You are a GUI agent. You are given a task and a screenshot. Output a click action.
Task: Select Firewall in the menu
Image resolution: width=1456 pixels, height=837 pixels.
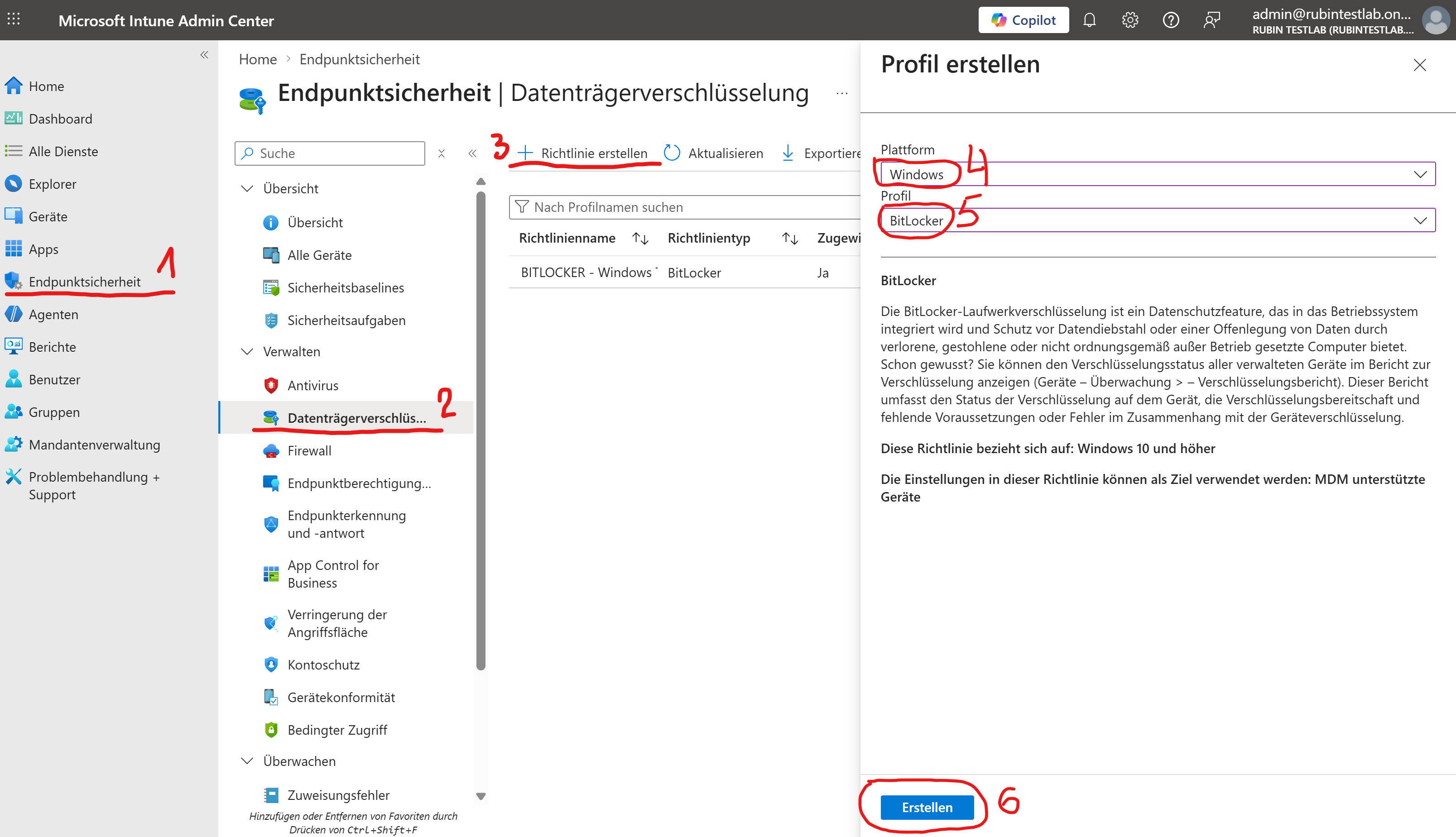pos(309,451)
